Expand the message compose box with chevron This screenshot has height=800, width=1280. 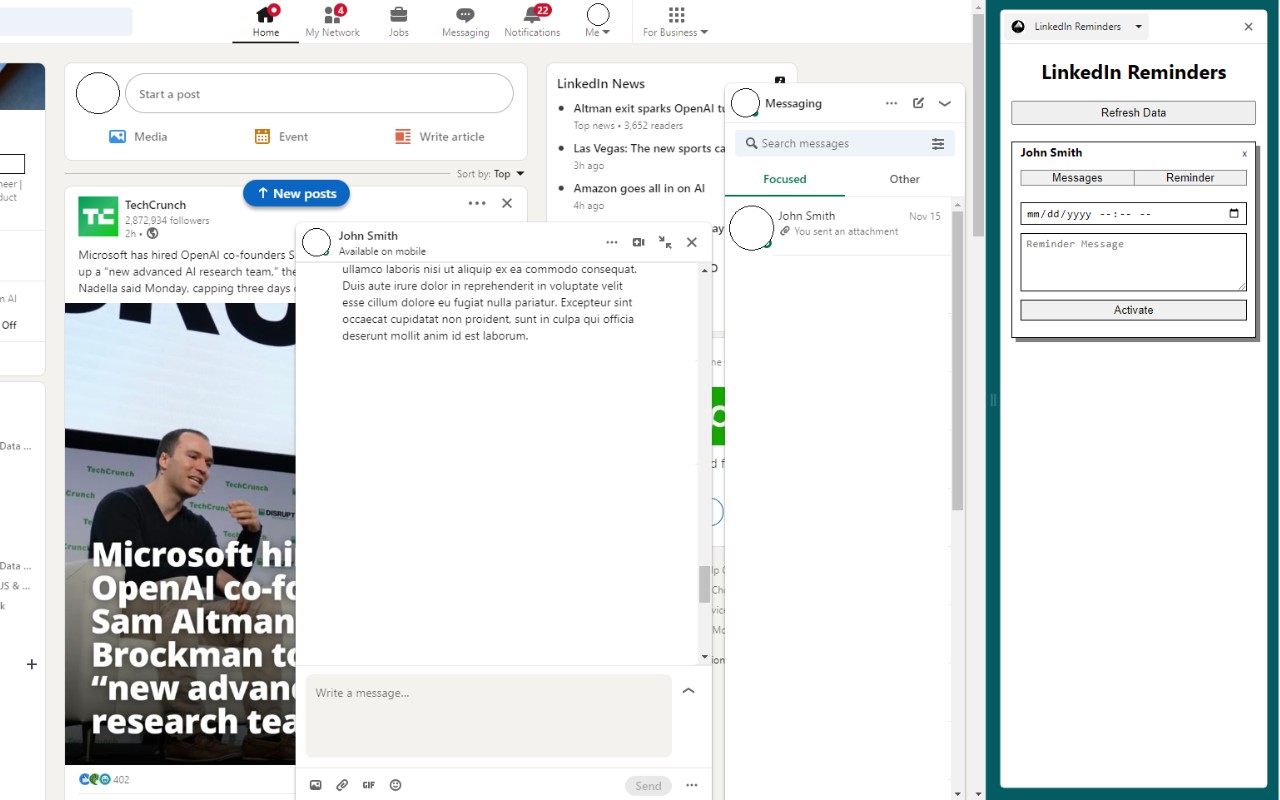pos(688,690)
